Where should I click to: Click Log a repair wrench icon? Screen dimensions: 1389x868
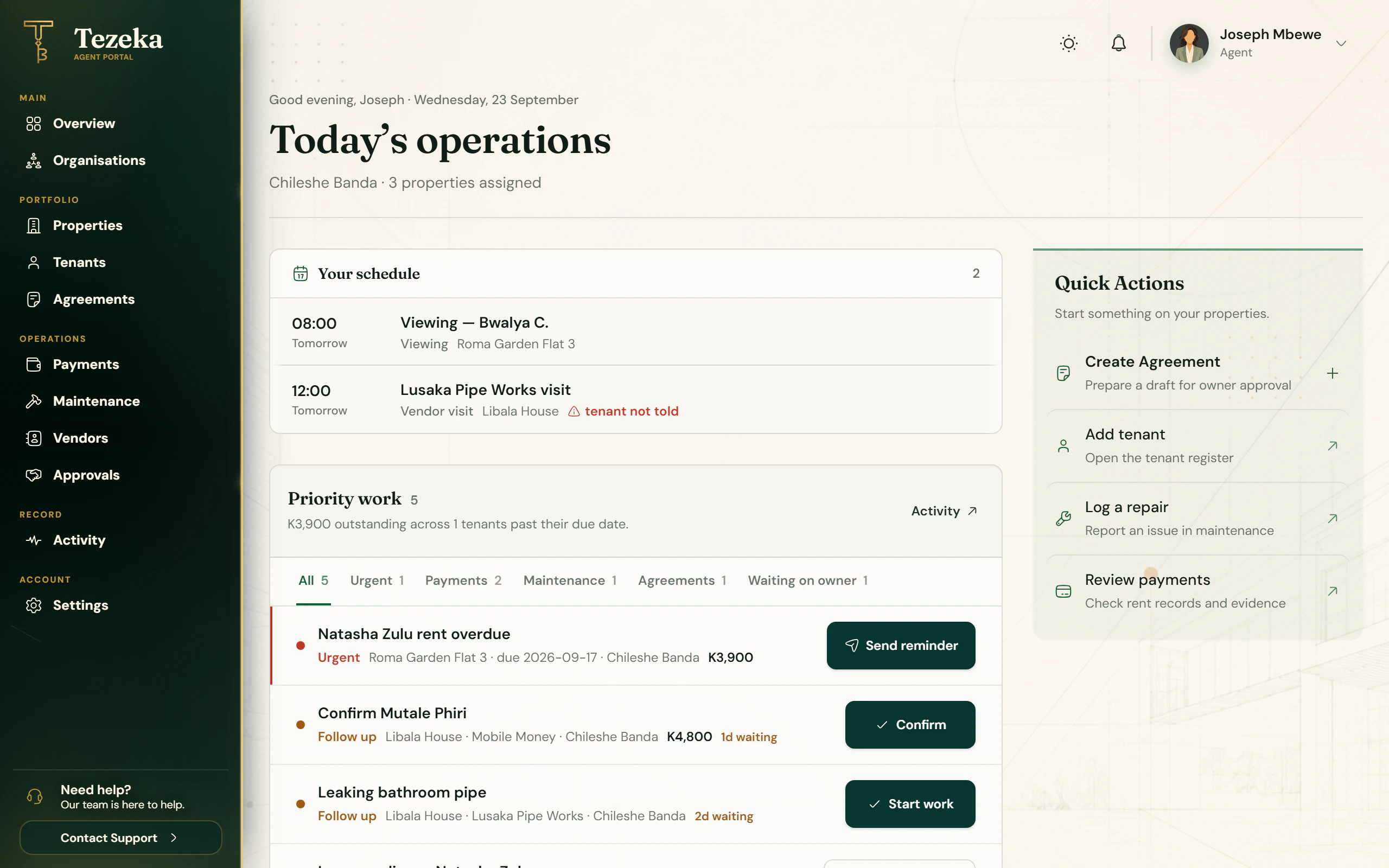1063,519
